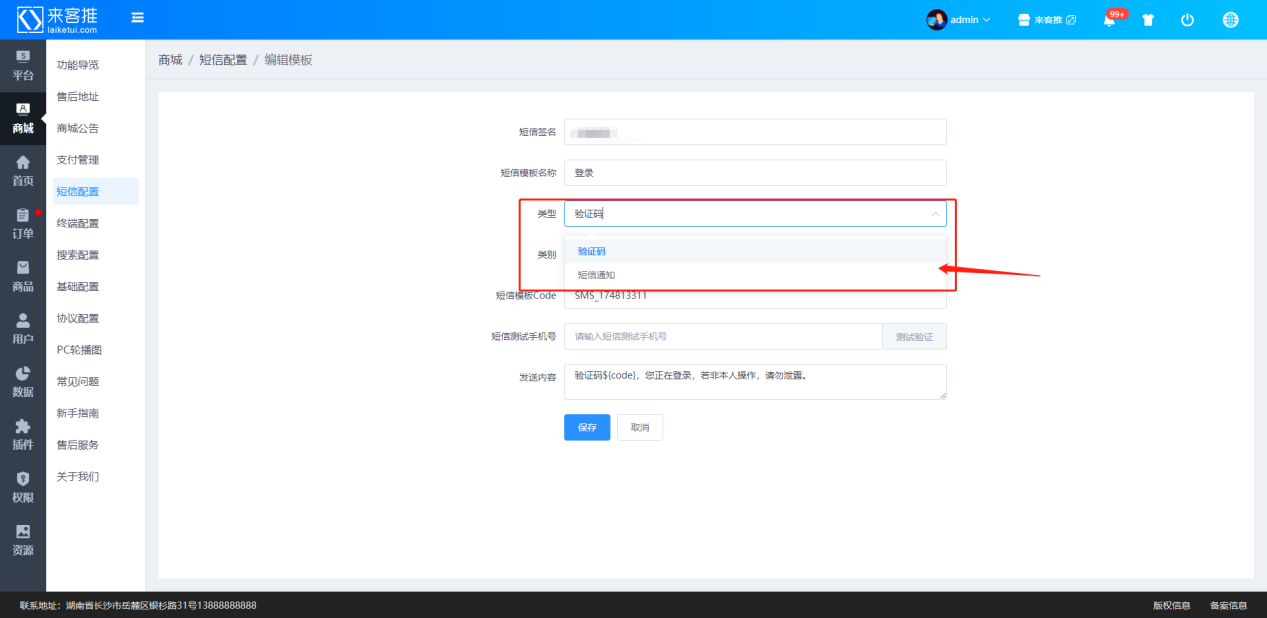
Task: Expand the admin account dropdown
Action: coord(969,20)
